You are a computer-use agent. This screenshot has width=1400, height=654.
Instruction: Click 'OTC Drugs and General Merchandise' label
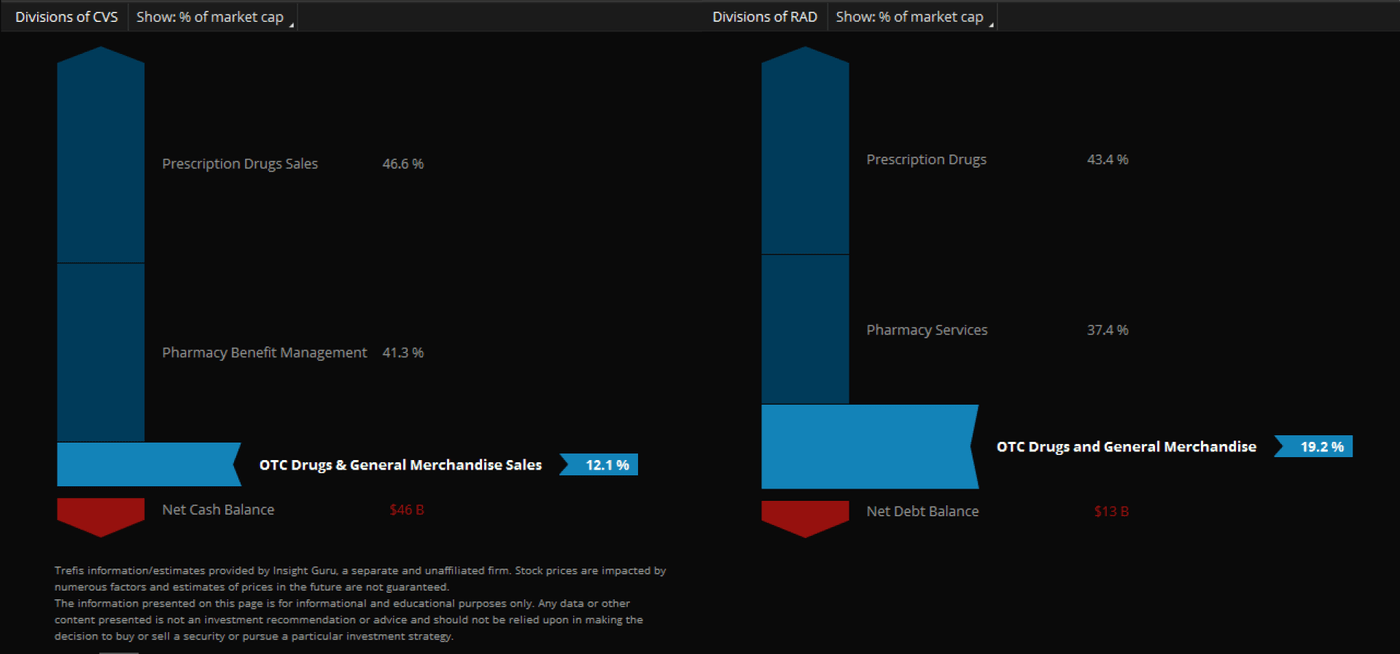coord(1126,447)
